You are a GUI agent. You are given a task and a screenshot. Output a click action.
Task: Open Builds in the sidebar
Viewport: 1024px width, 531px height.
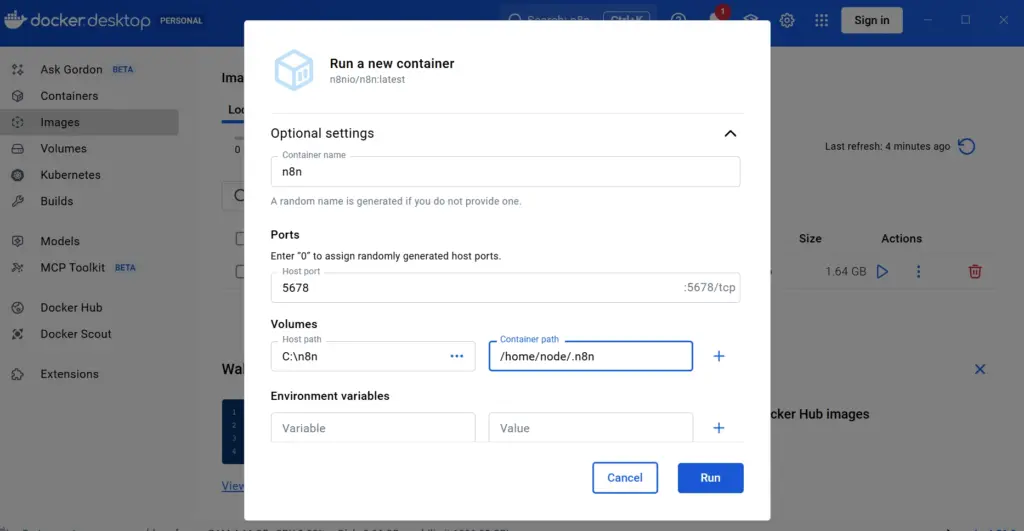coord(57,201)
